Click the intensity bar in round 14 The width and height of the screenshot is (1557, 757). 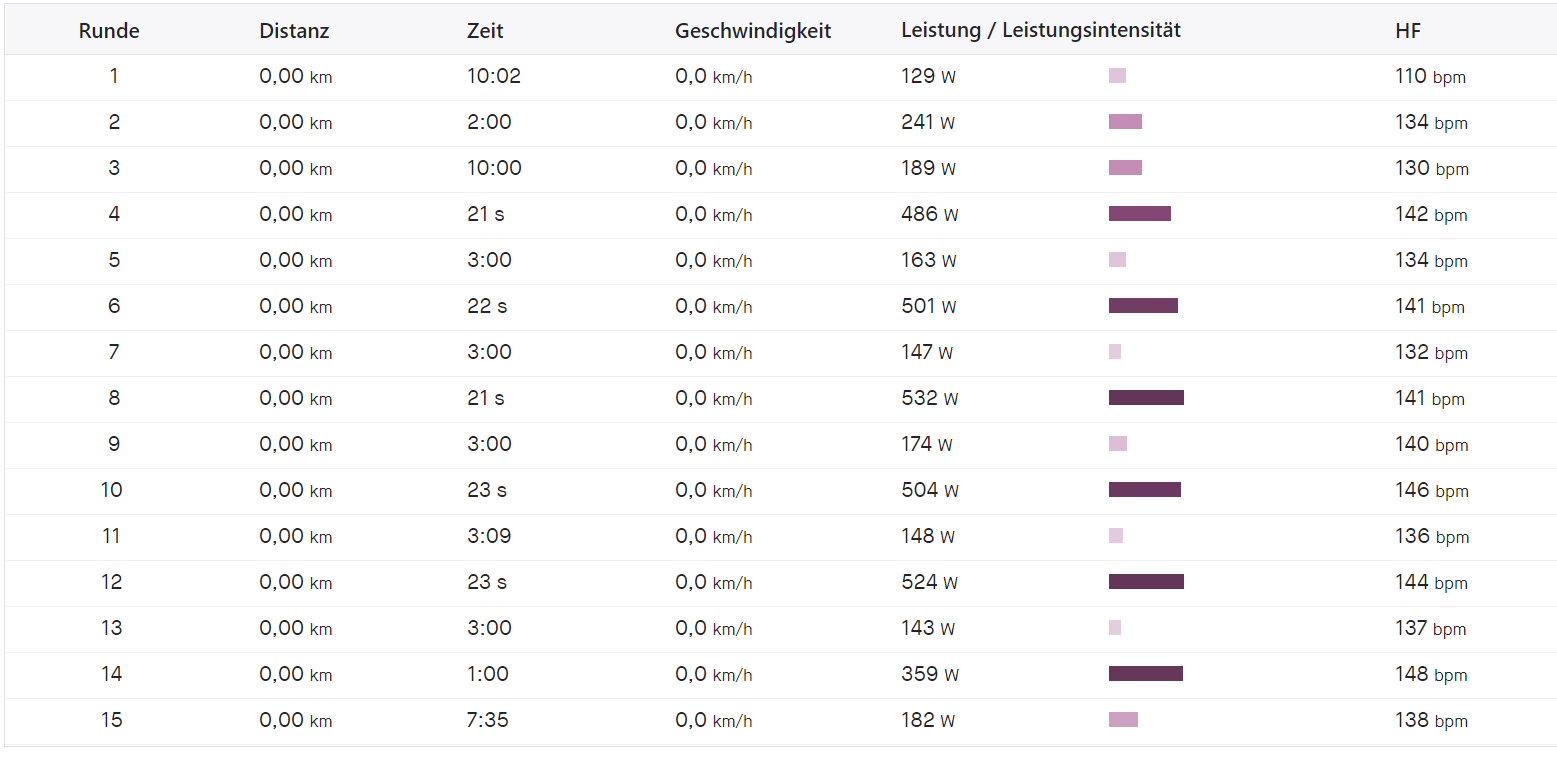coord(1145,674)
